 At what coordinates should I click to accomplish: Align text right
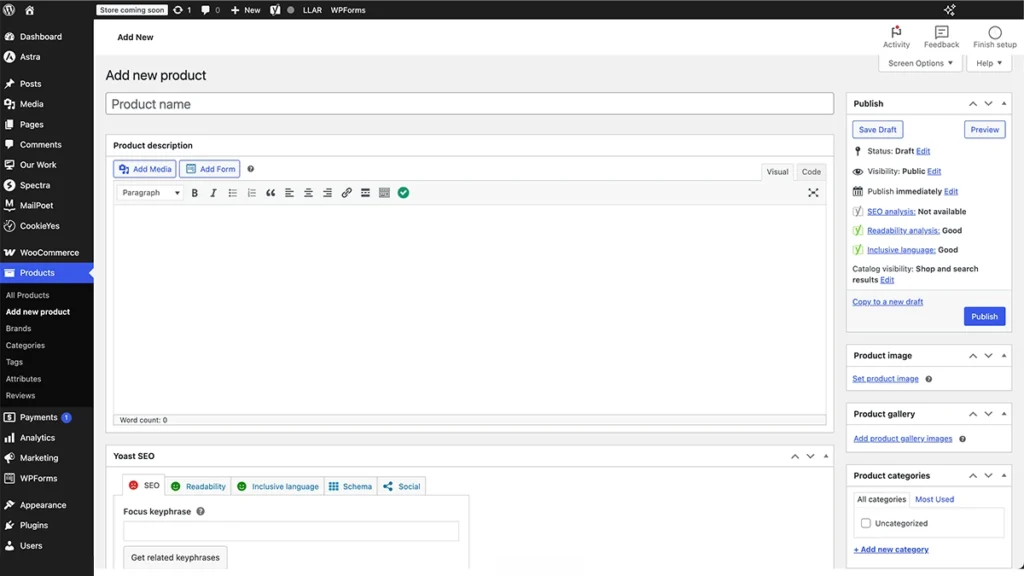coord(327,193)
